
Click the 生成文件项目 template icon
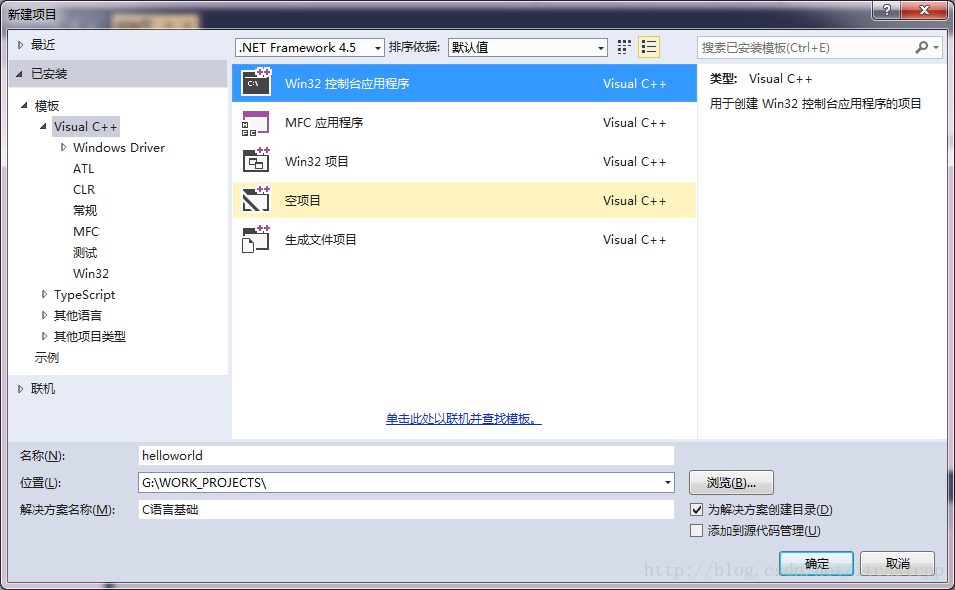click(x=256, y=239)
